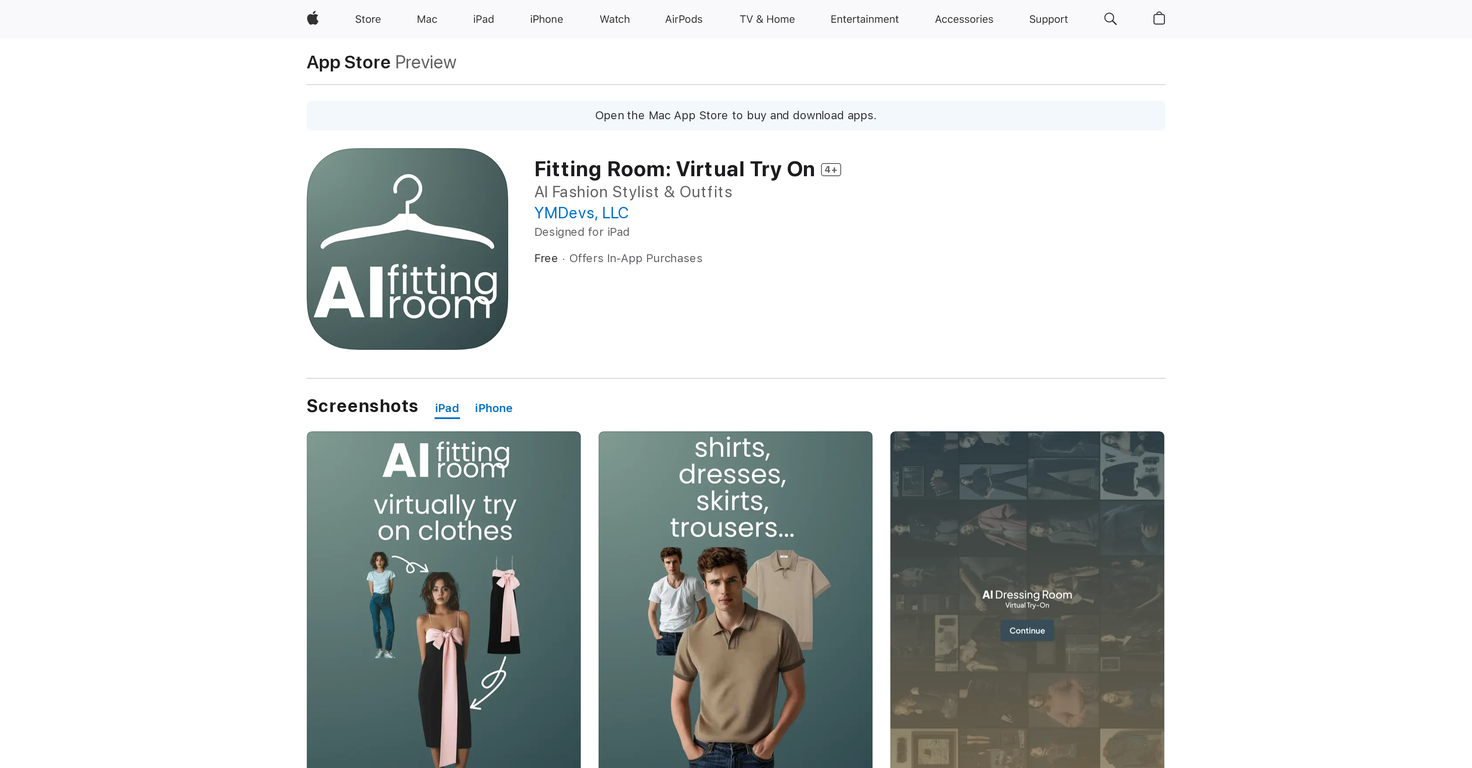Select the Store menu item

pyautogui.click(x=367, y=19)
